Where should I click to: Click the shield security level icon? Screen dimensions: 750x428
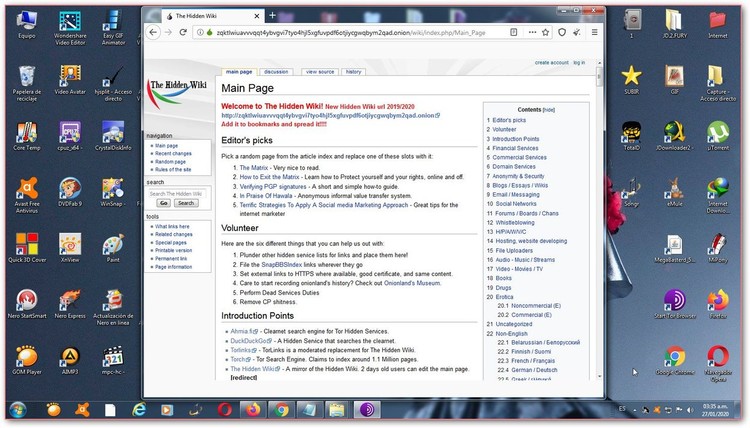pos(562,33)
